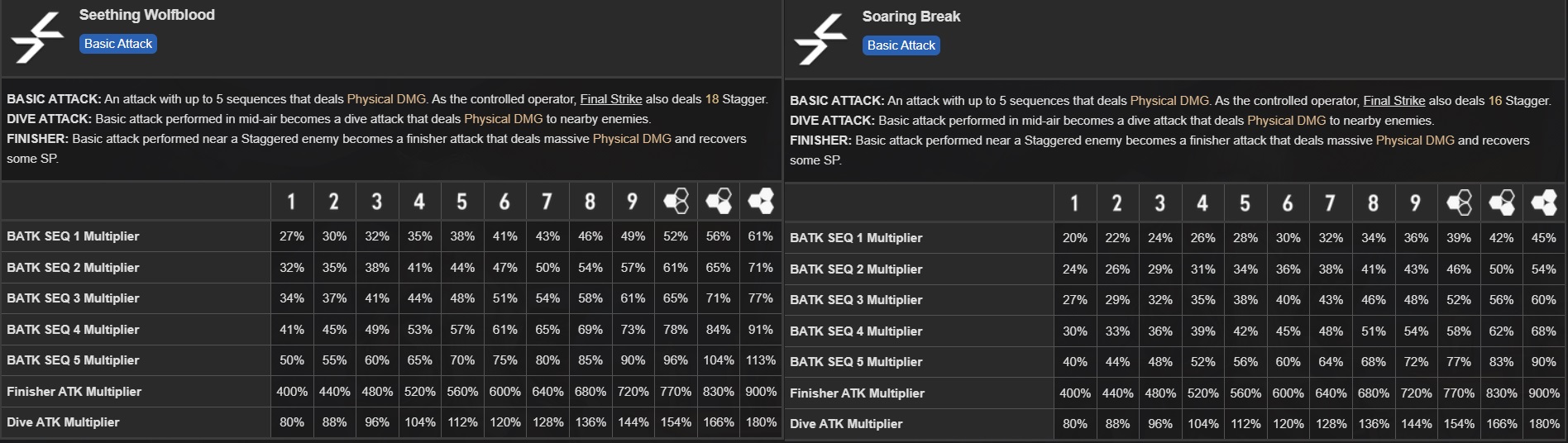Click the Seething Wolfblood skill icon
The image size is (1568, 443).
pos(39,37)
